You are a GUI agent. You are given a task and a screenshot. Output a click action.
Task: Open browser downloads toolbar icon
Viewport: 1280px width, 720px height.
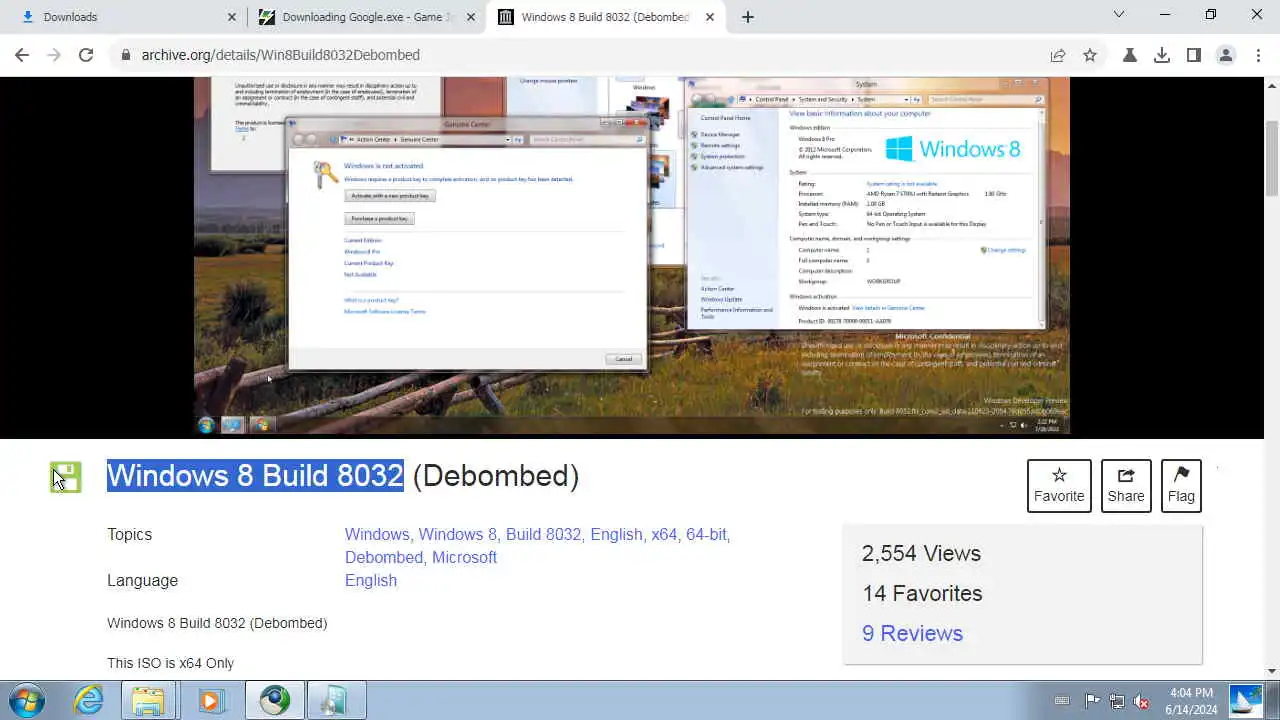tap(1162, 55)
